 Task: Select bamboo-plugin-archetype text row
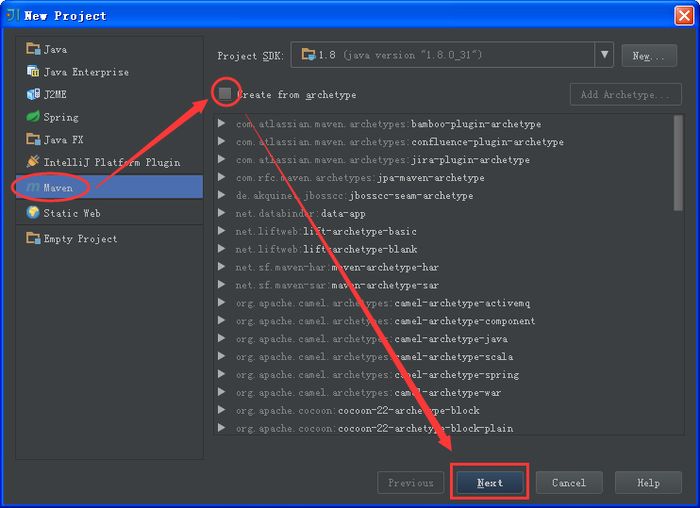click(x=388, y=124)
